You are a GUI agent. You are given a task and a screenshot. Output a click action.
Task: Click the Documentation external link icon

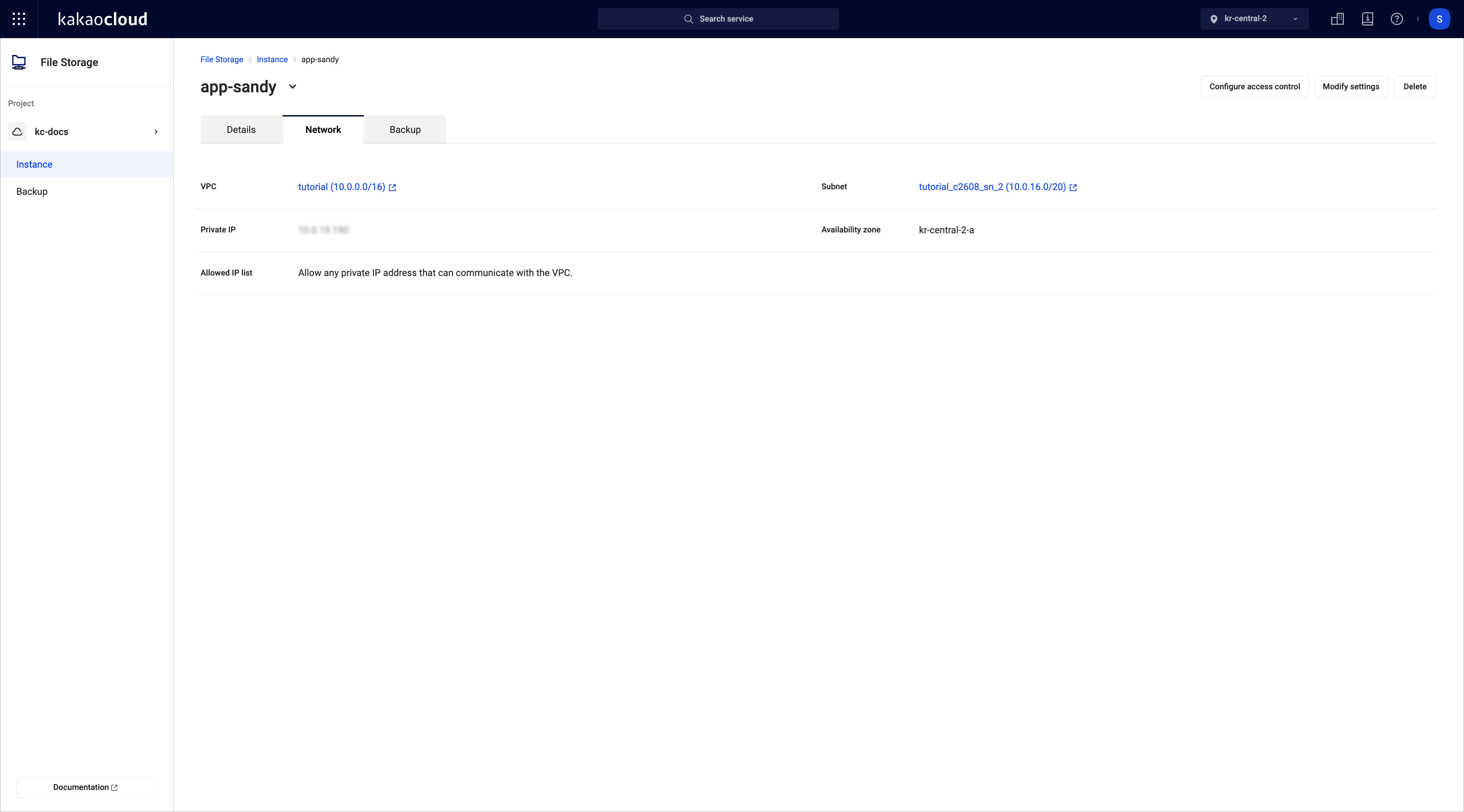click(114, 788)
